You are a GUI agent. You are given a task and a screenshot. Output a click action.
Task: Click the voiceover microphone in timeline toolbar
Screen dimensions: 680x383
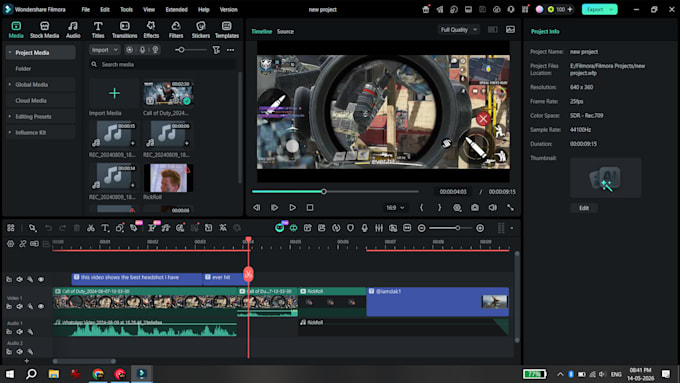click(364, 228)
